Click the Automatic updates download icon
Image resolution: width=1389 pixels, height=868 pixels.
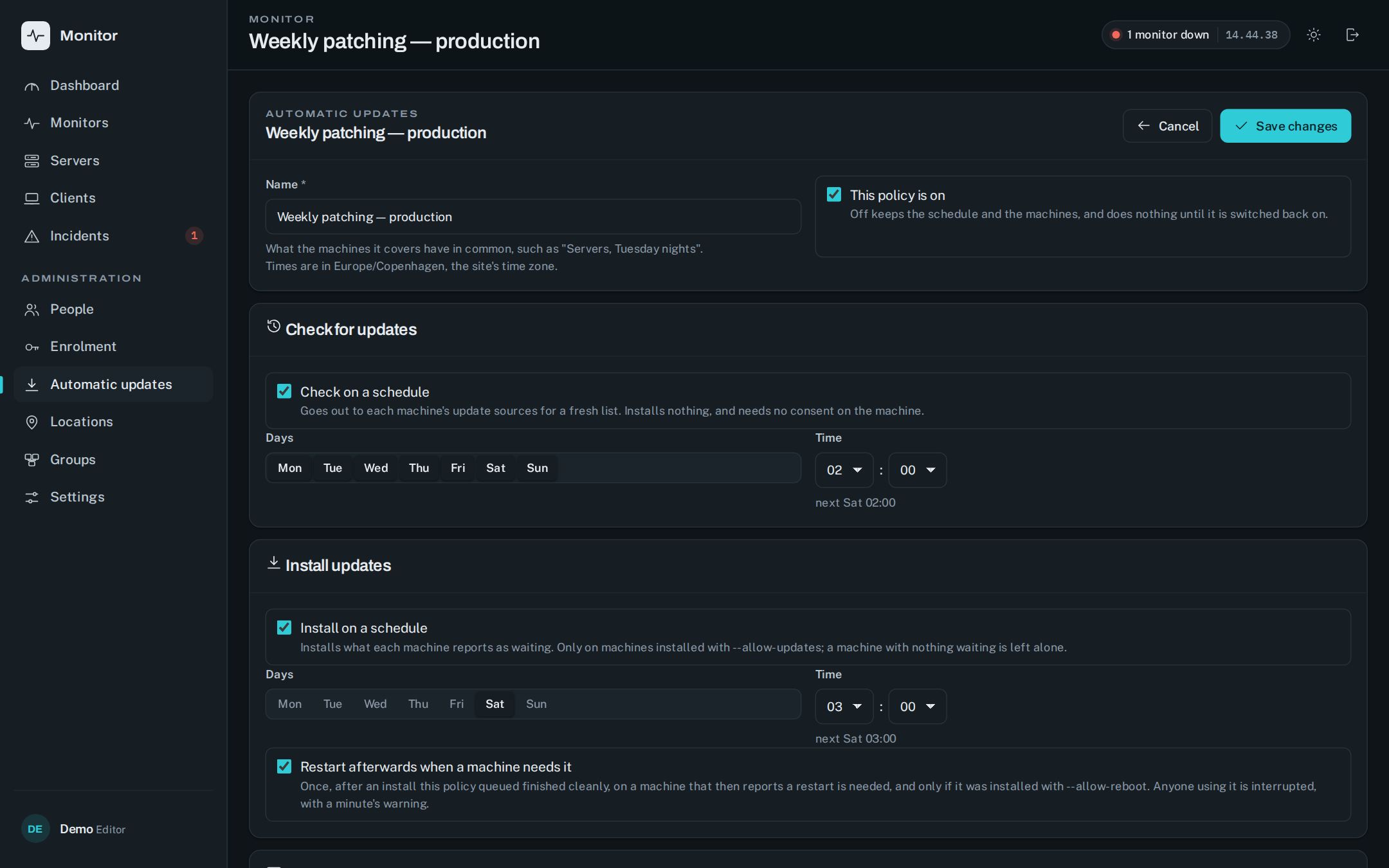32,384
